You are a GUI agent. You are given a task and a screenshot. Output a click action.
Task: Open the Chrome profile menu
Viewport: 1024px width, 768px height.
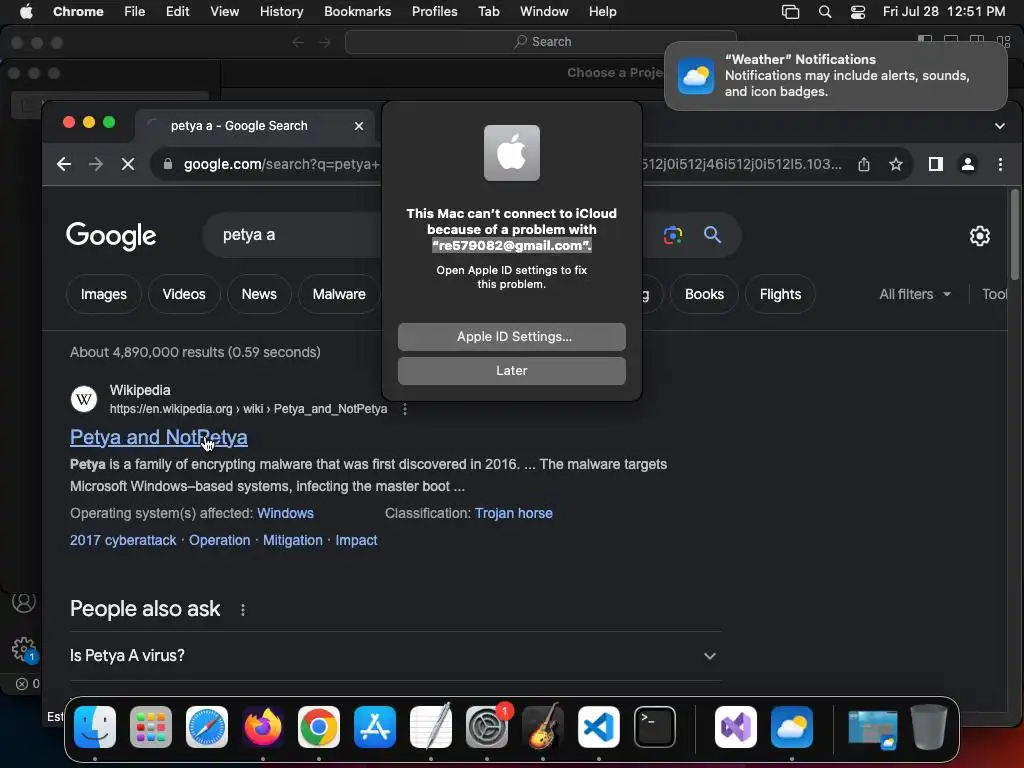968,164
